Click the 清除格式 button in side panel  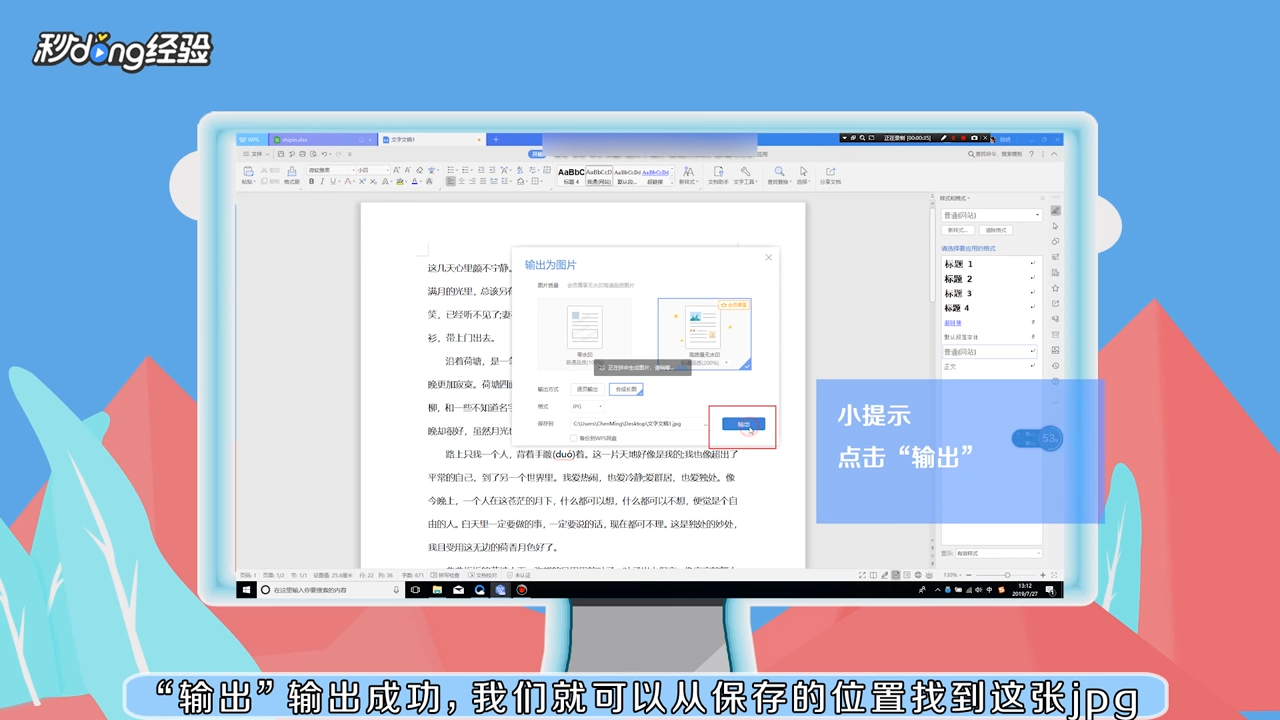996,230
